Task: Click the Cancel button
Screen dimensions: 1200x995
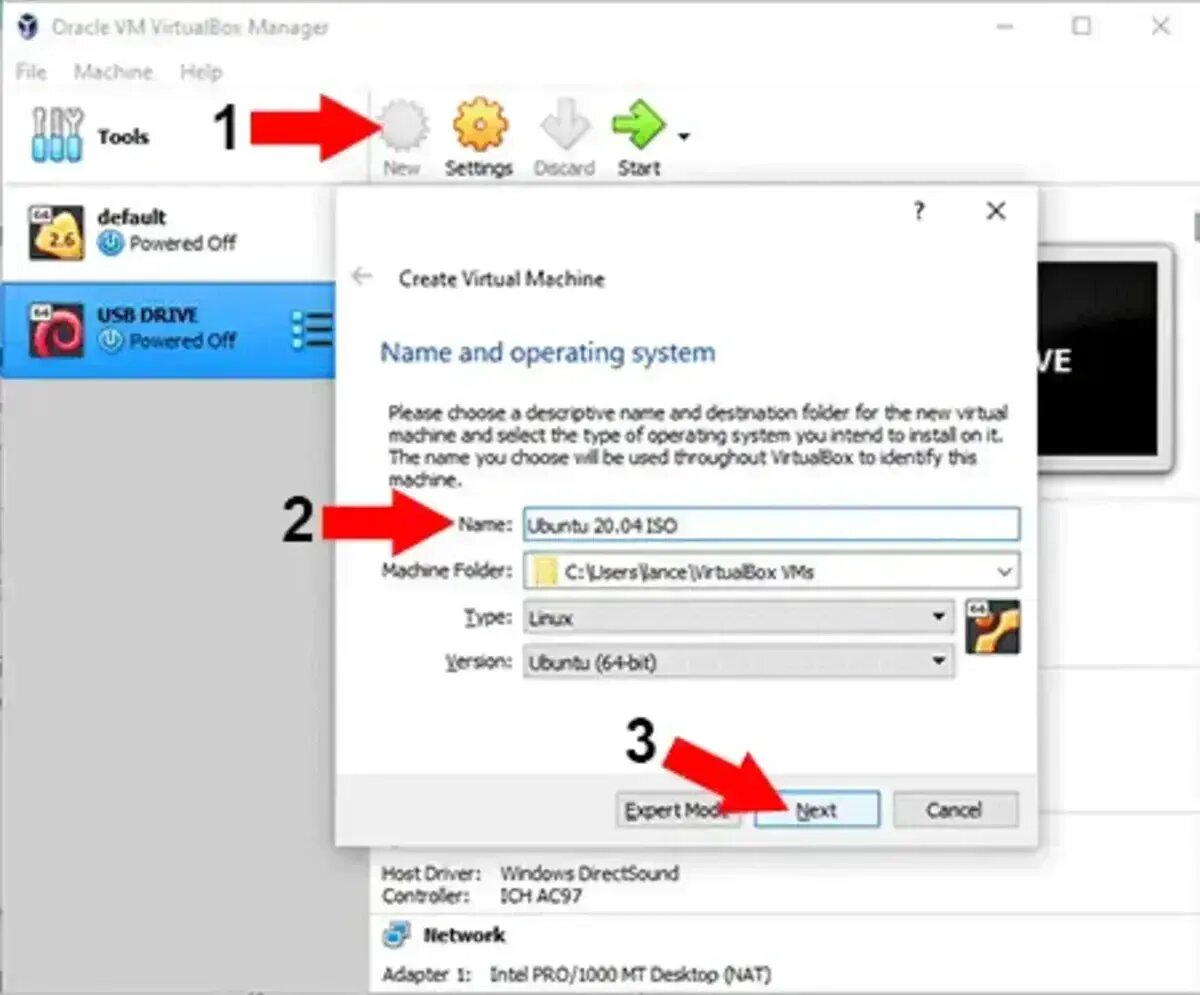Action: (x=955, y=810)
